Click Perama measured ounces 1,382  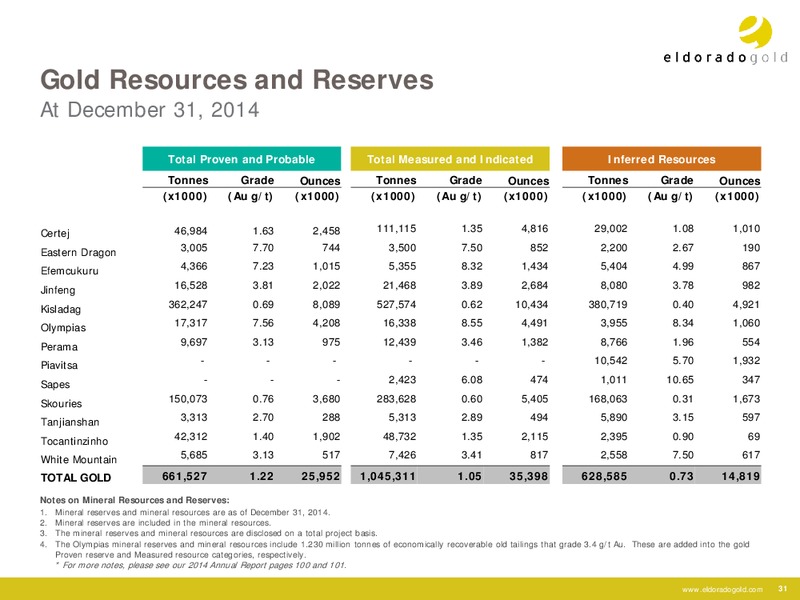coord(535,342)
